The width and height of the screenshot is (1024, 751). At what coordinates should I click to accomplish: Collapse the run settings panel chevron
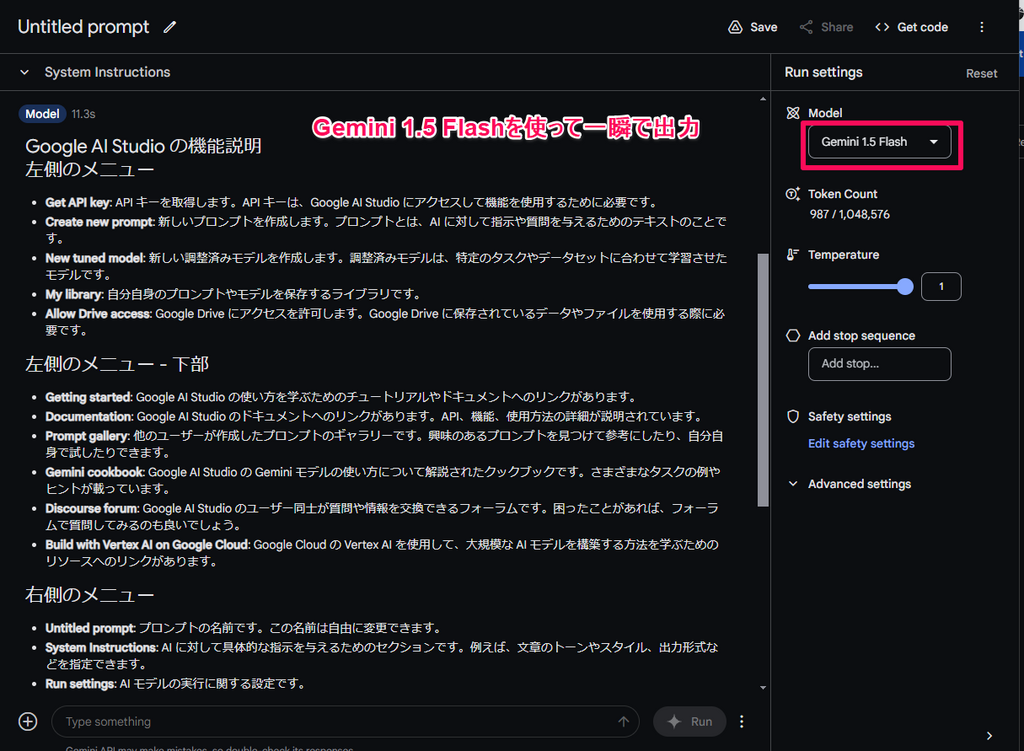(x=989, y=736)
